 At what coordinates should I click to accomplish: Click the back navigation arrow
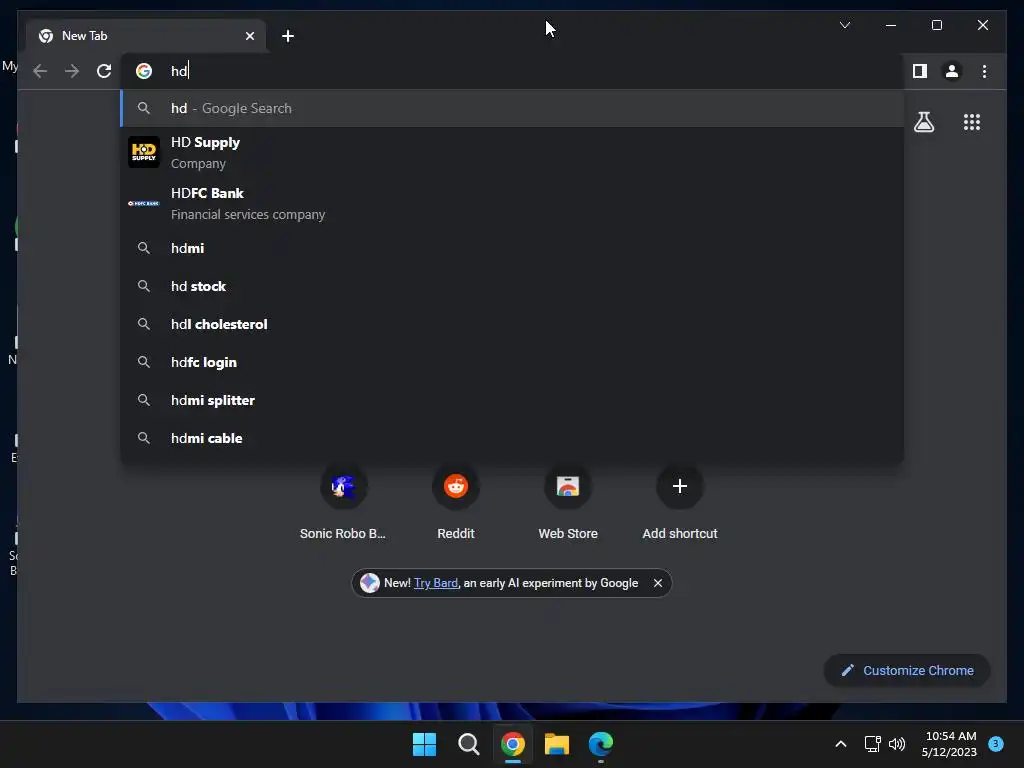tap(40, 71)
